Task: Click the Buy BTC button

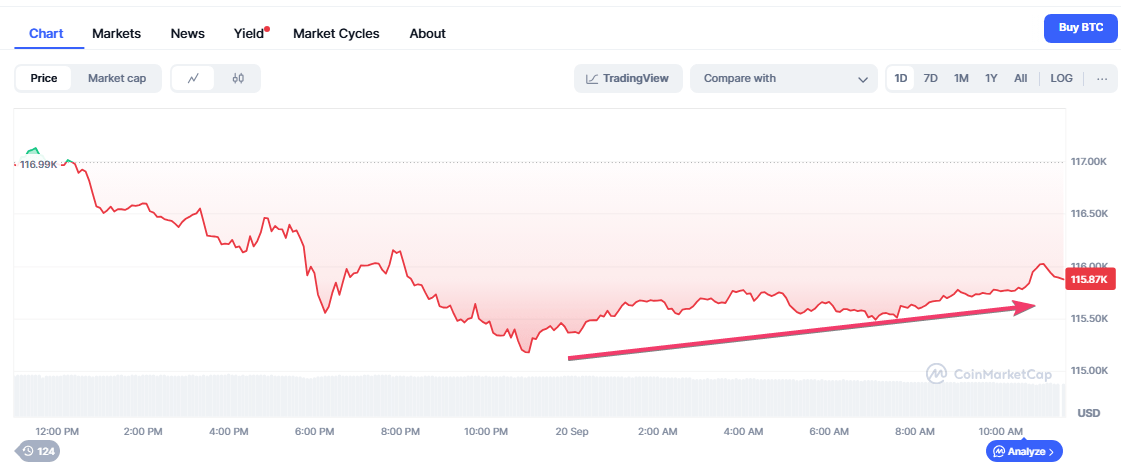Action: coord(1080,28)
